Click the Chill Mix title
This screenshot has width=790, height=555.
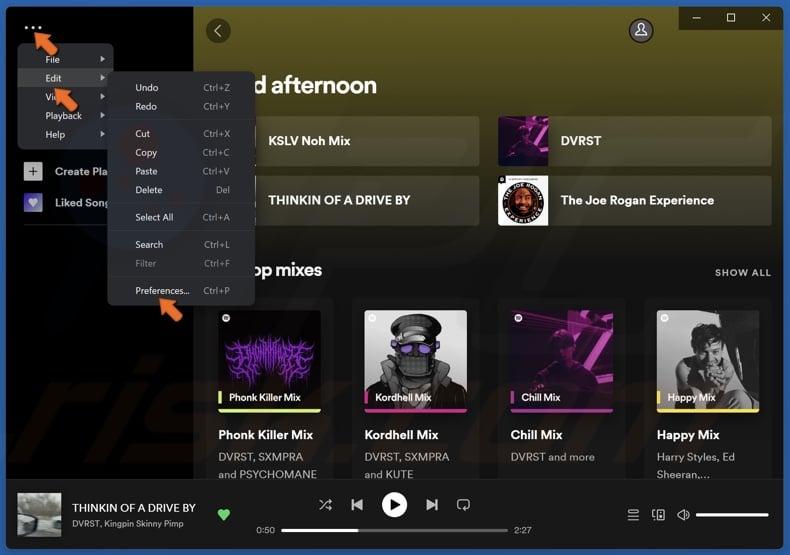pos(536,435)
